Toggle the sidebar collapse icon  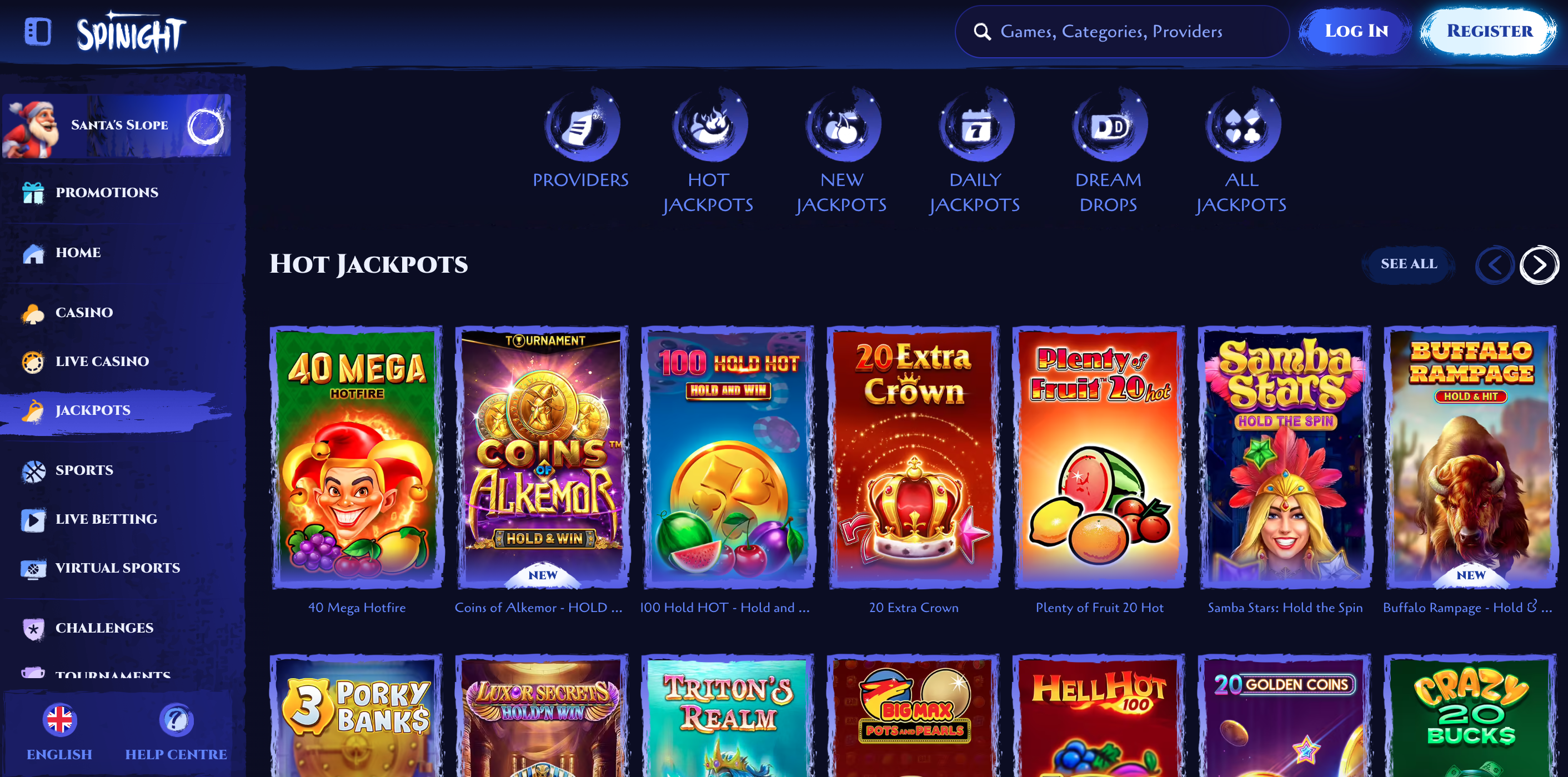click(x=38, y=32)
